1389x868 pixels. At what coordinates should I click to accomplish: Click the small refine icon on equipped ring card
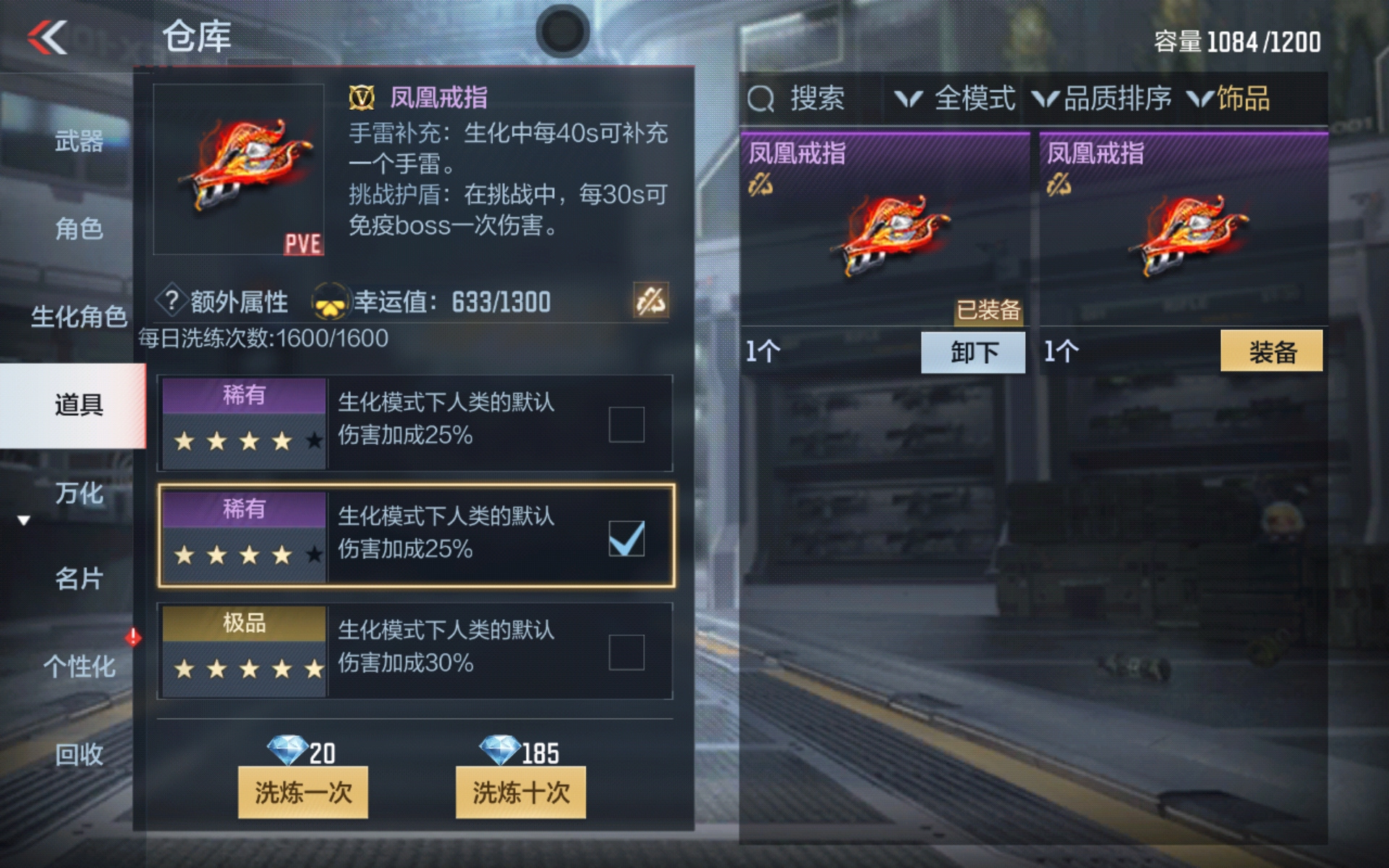click(760, 185)
